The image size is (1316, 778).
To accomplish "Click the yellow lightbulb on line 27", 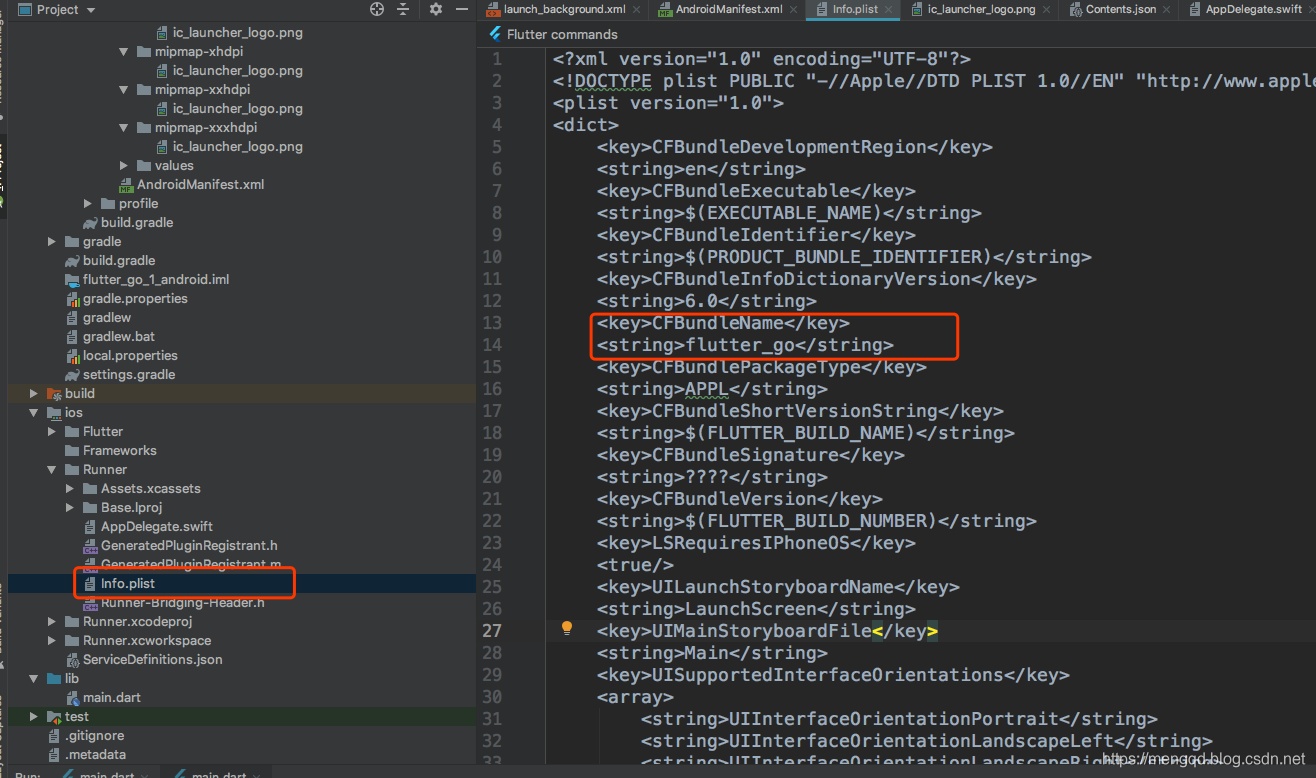I will tap(567, 628).
